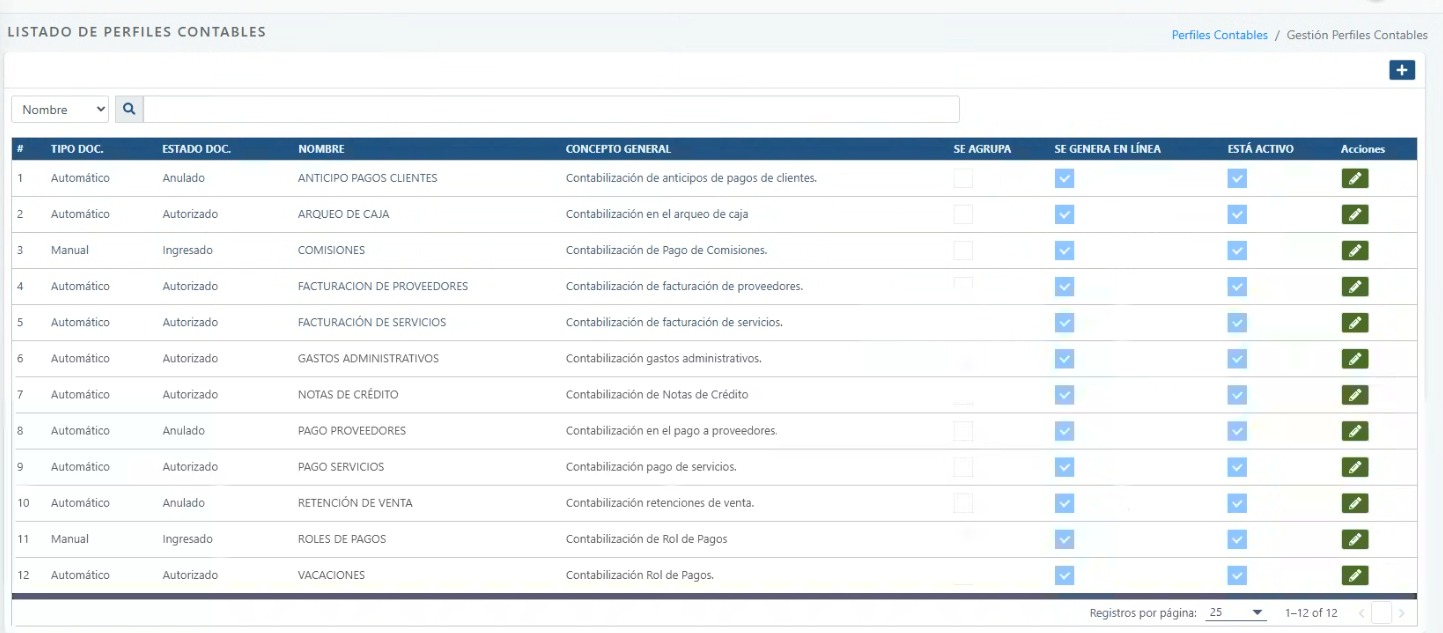Check SE AGRUPA for ARQUEO DE CAJA
This screenshot has width=1443, height=633.
(963, 213)
